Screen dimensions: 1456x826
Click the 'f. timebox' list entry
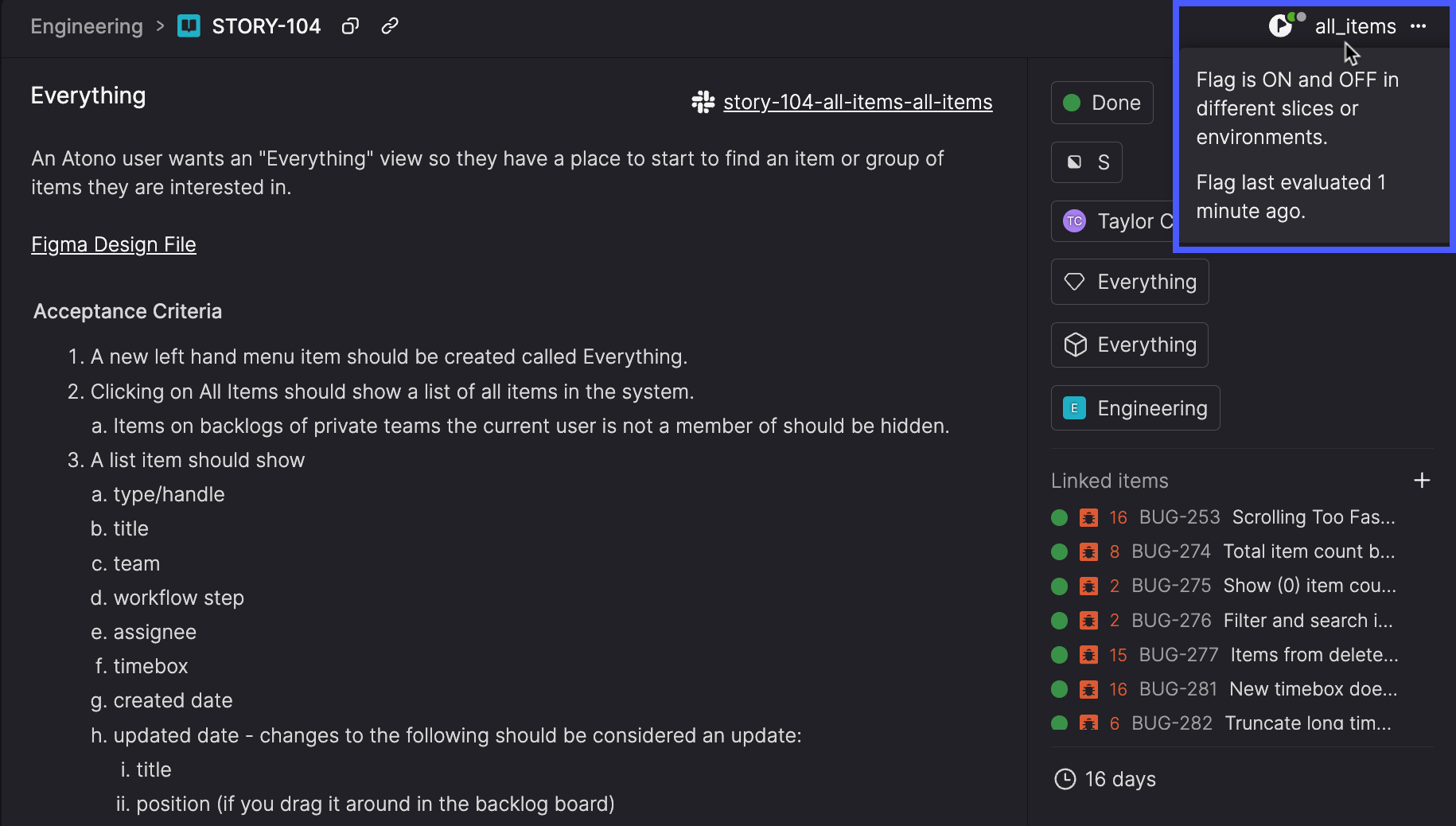(x=142, y=666)
